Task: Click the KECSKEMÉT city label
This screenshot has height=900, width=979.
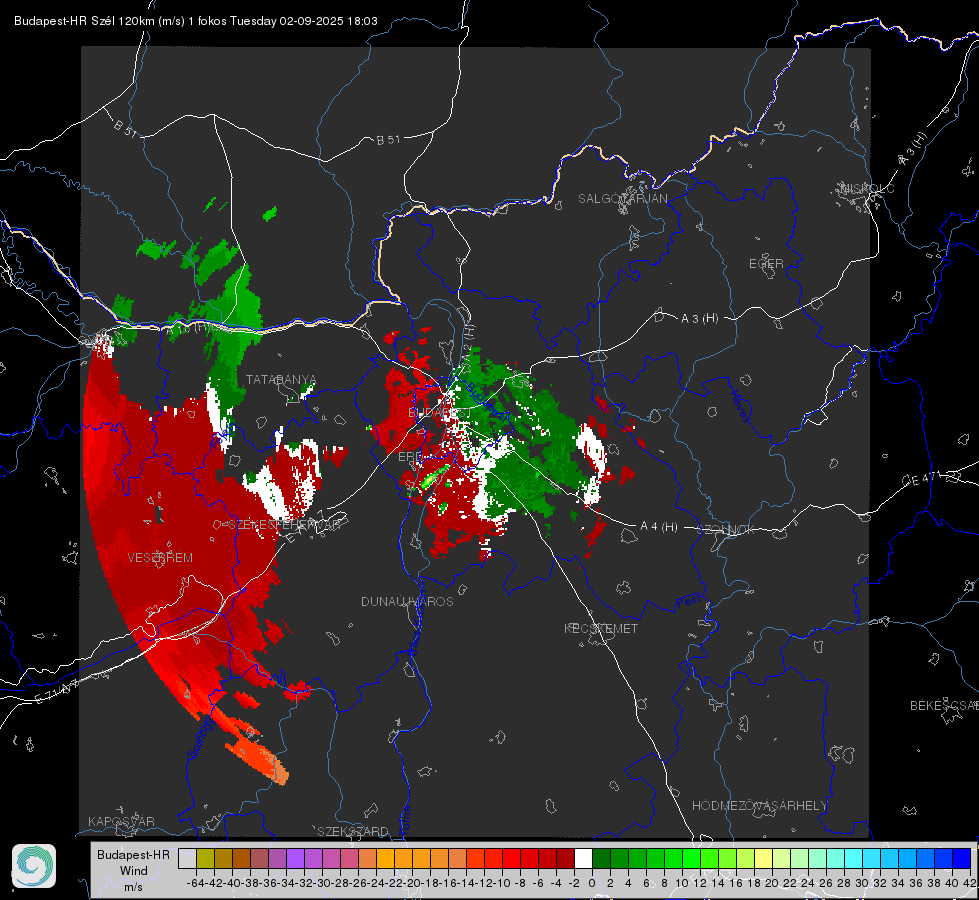Action: pos(601,628)
